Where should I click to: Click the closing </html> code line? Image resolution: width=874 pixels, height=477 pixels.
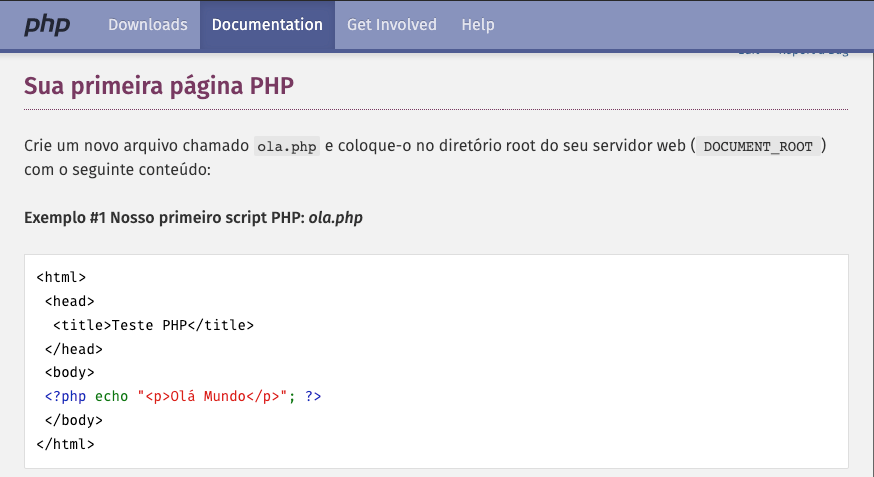pyautogui.click(x=65, y=444)
